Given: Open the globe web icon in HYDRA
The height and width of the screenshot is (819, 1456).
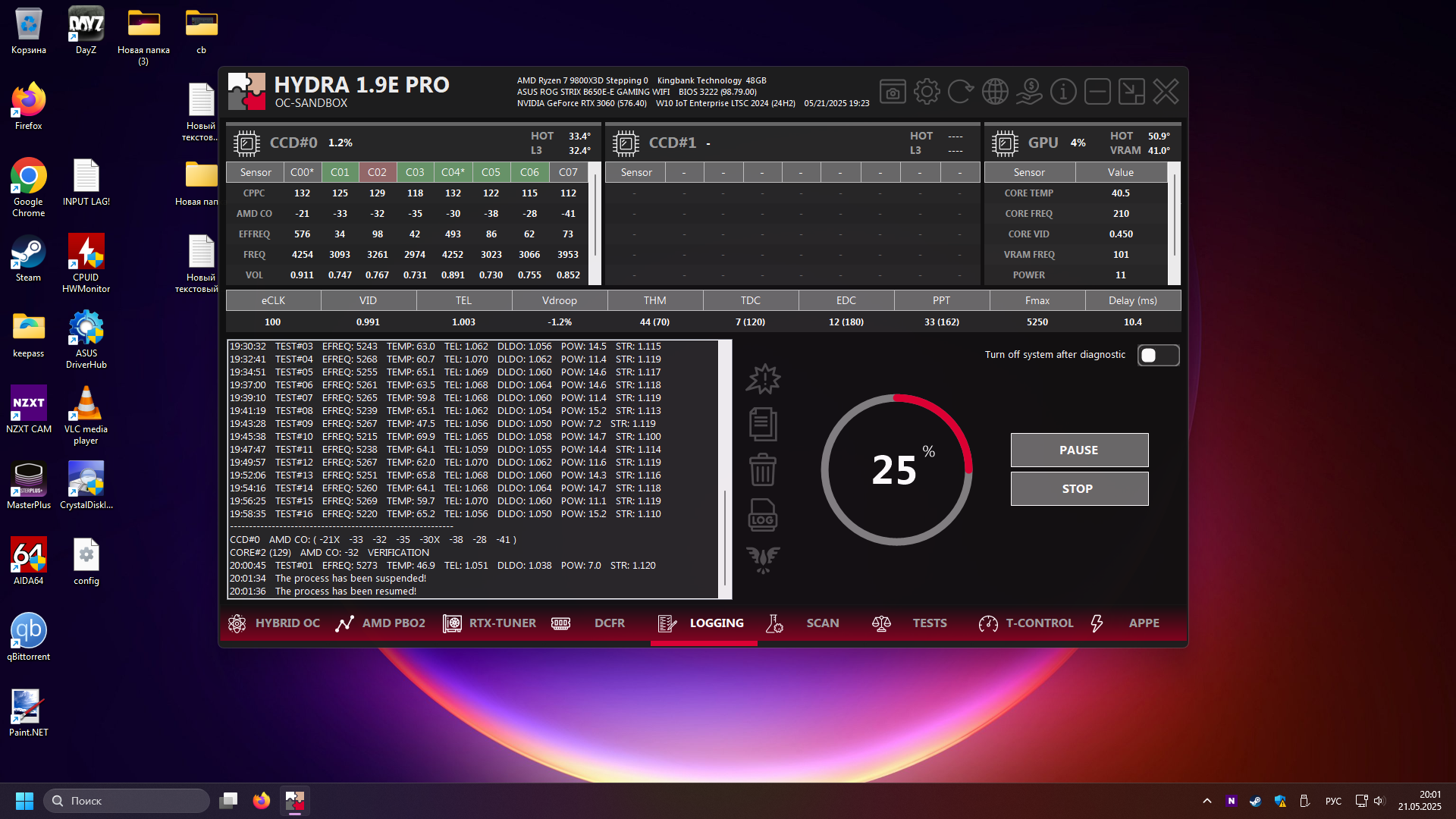Looking at the screenshot, I should (x=995, y=92).
